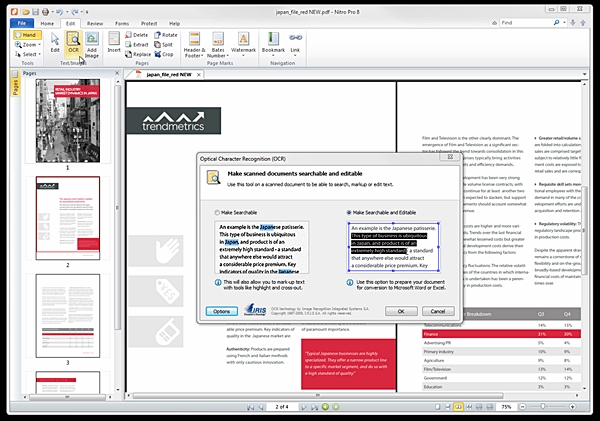
Task: Click the Nitro application logo icon
Action: 14,12
